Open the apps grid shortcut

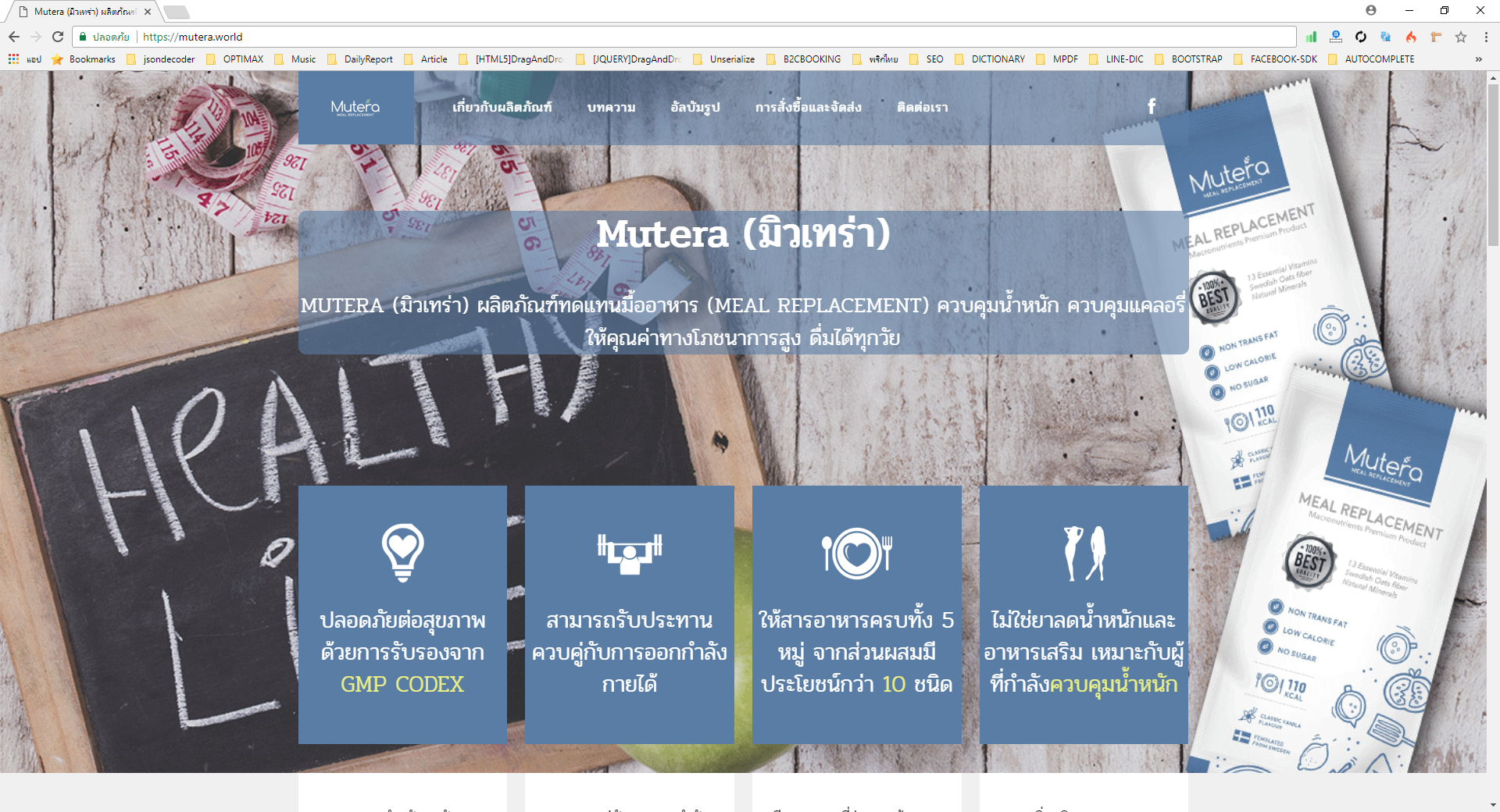(13, 59)
